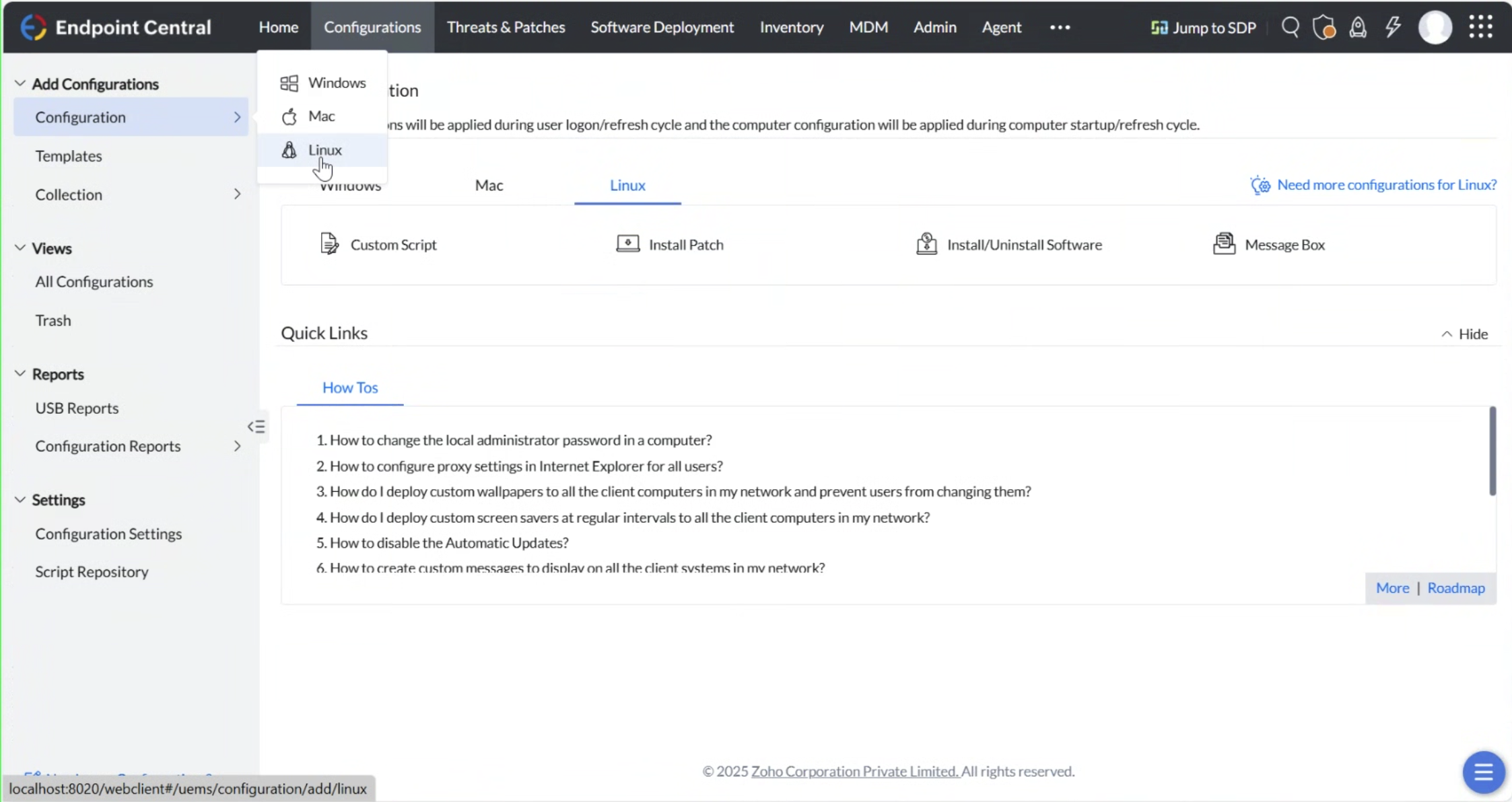Click the How Tos list scrollbar
Viewport: 1512px width, 802px height.
coord(1492,451)
